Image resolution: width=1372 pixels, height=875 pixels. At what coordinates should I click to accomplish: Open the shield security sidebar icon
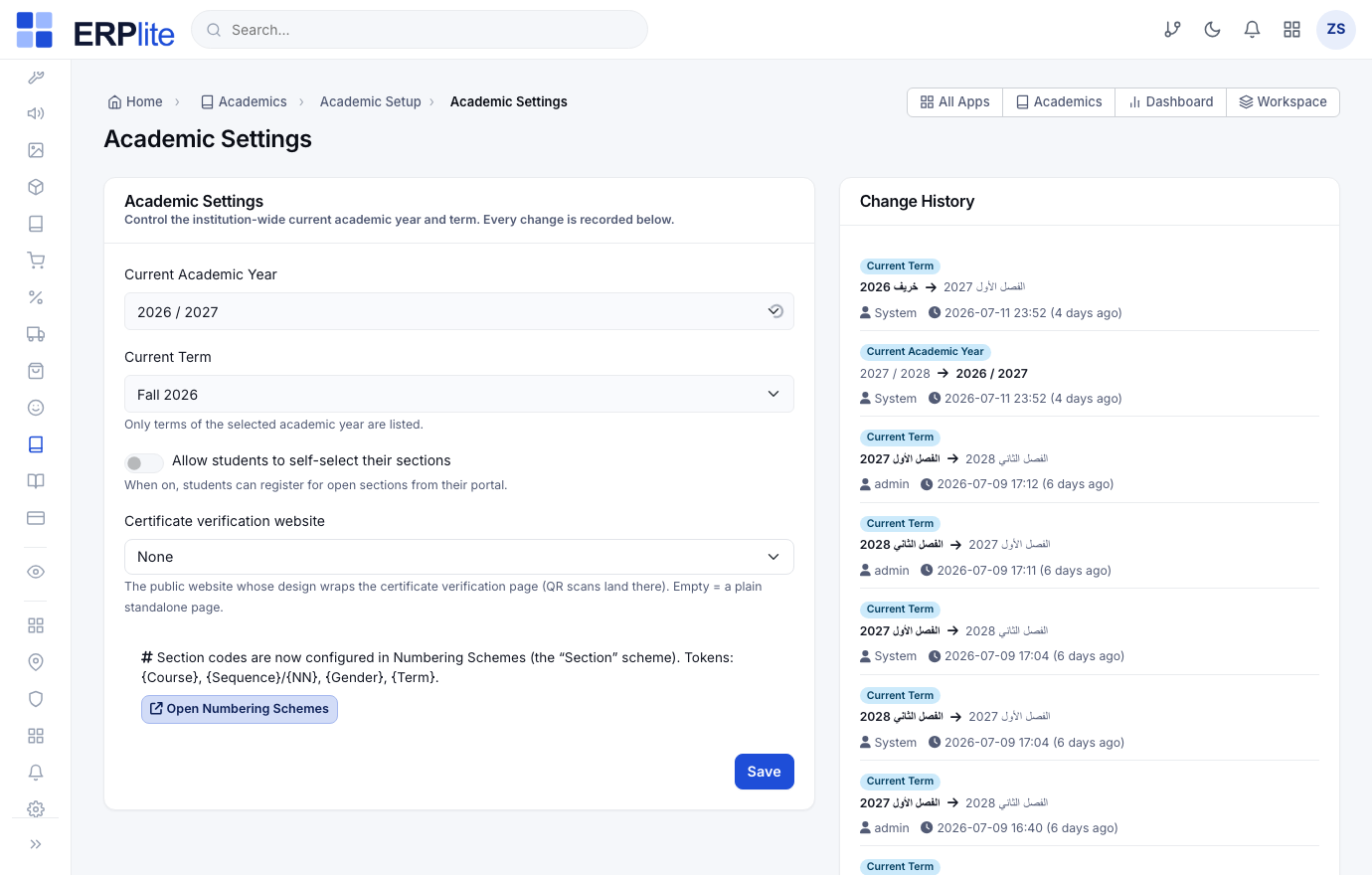click(36, 699)
